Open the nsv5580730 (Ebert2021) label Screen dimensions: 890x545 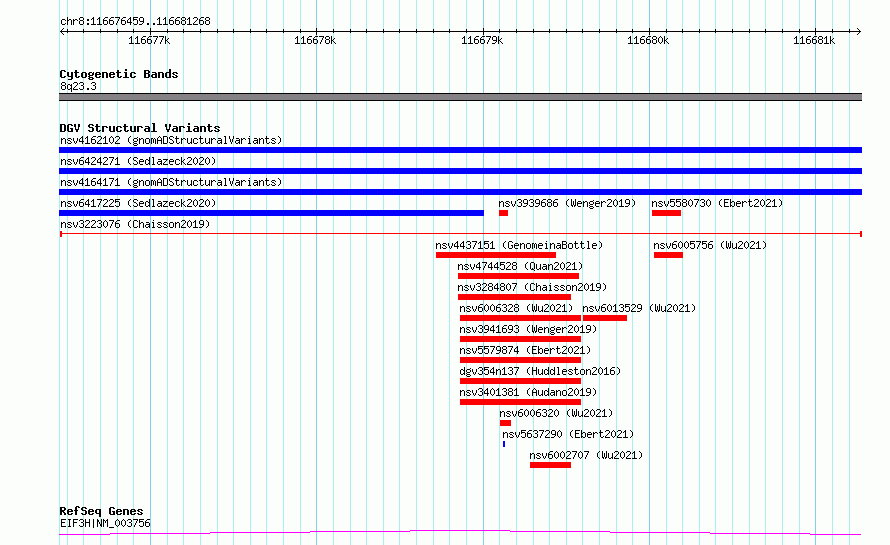717,203
